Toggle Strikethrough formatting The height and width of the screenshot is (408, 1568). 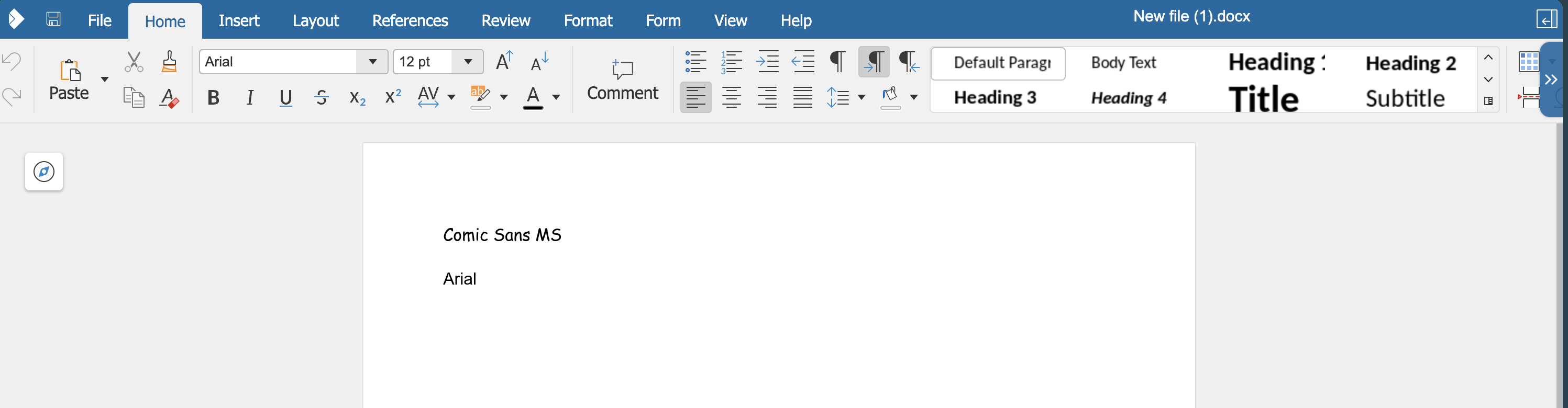pyautogui.click(x=322, y=97)
